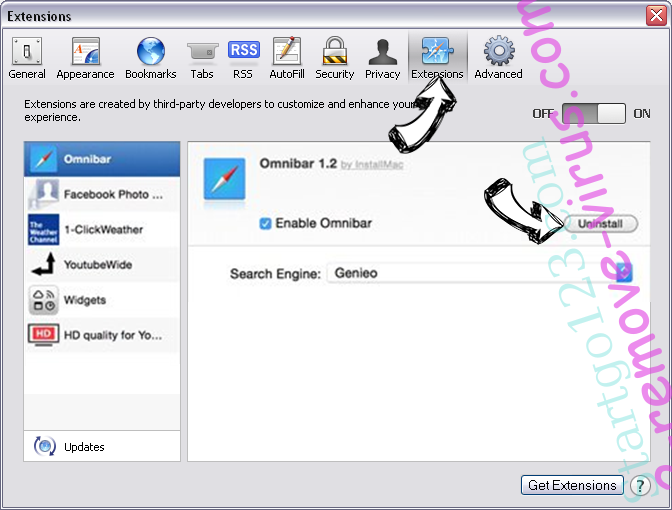Screen dimensions: 672x510
Task: Open the Privacy silhouette icon
Action: (x=382, y=51)
